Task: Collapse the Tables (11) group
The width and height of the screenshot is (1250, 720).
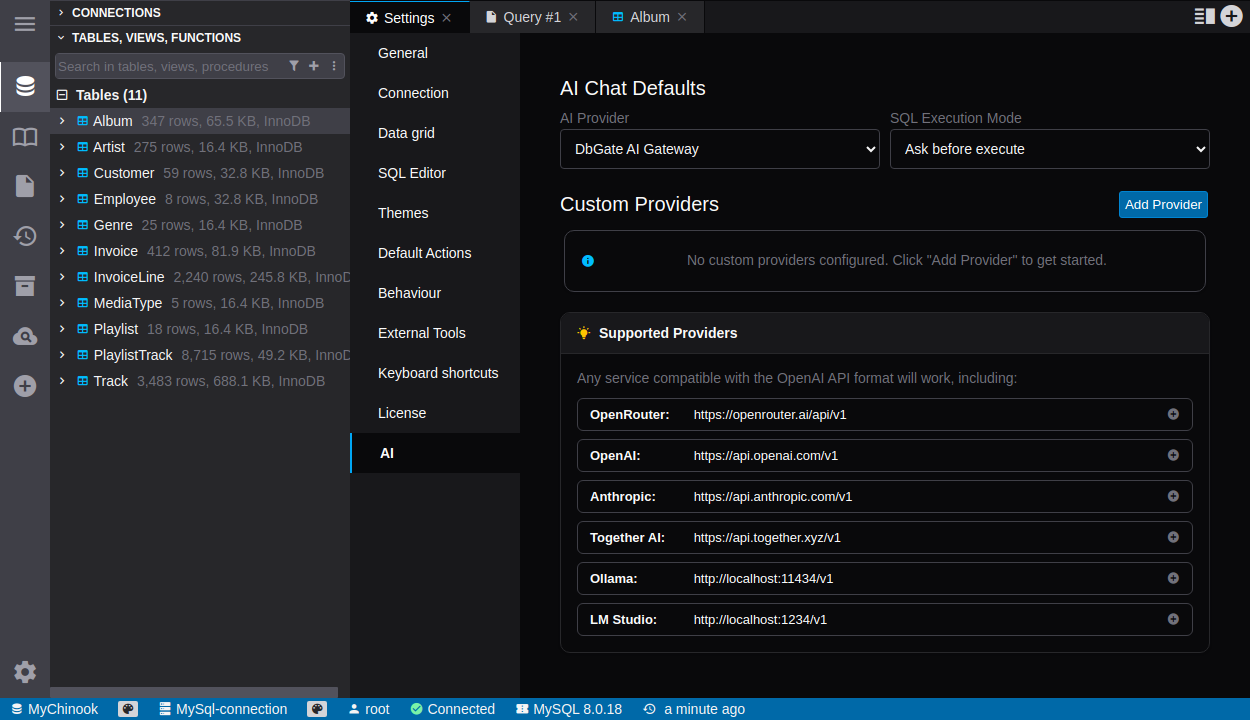Action: (x=62, y=95)
